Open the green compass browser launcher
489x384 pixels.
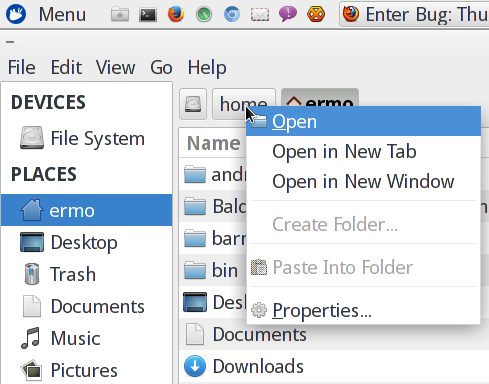tap(204, 15)
